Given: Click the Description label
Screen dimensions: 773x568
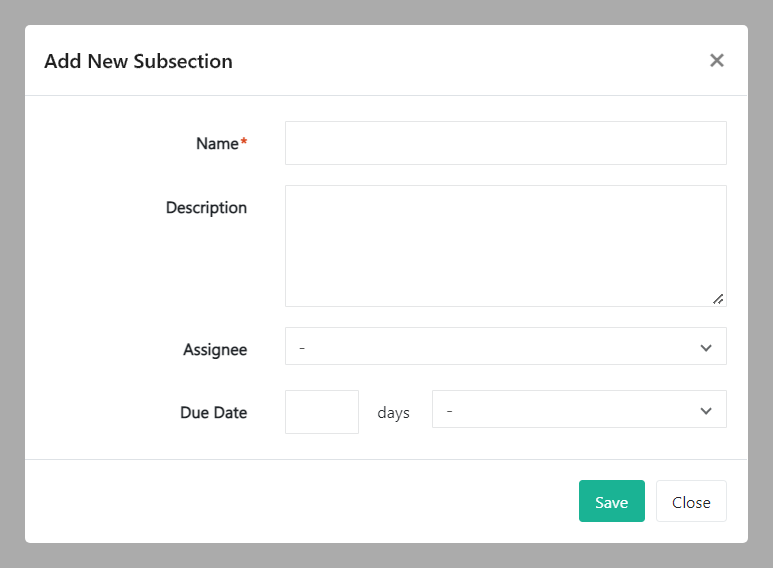Looking at the screenshot, I should click(x=206, y=208).
